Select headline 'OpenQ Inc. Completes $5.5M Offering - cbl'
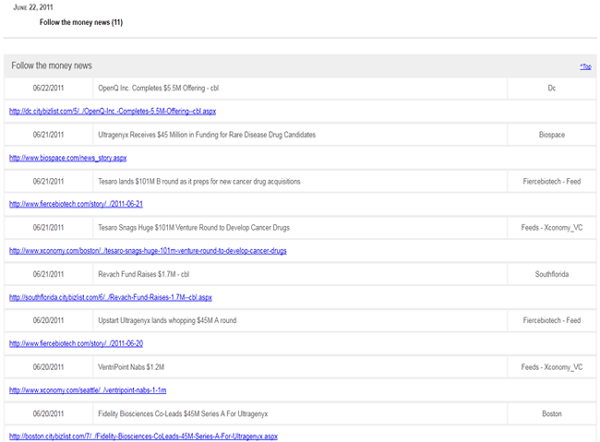 tap(158, 88)
